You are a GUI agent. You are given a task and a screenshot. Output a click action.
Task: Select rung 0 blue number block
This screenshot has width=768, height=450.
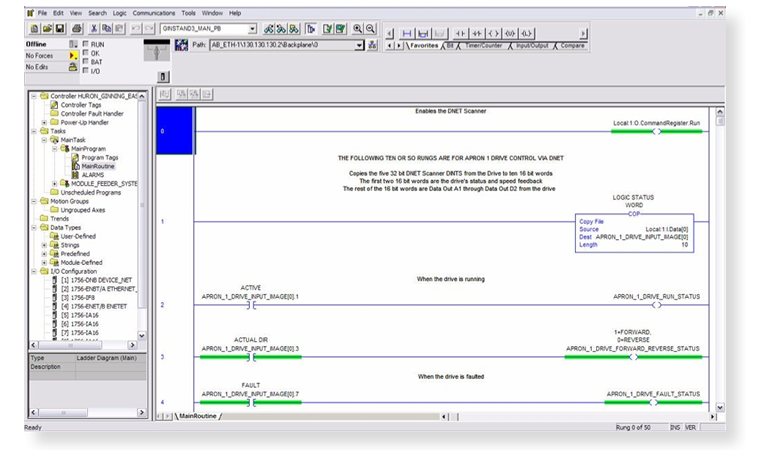[x=174, y=131]
